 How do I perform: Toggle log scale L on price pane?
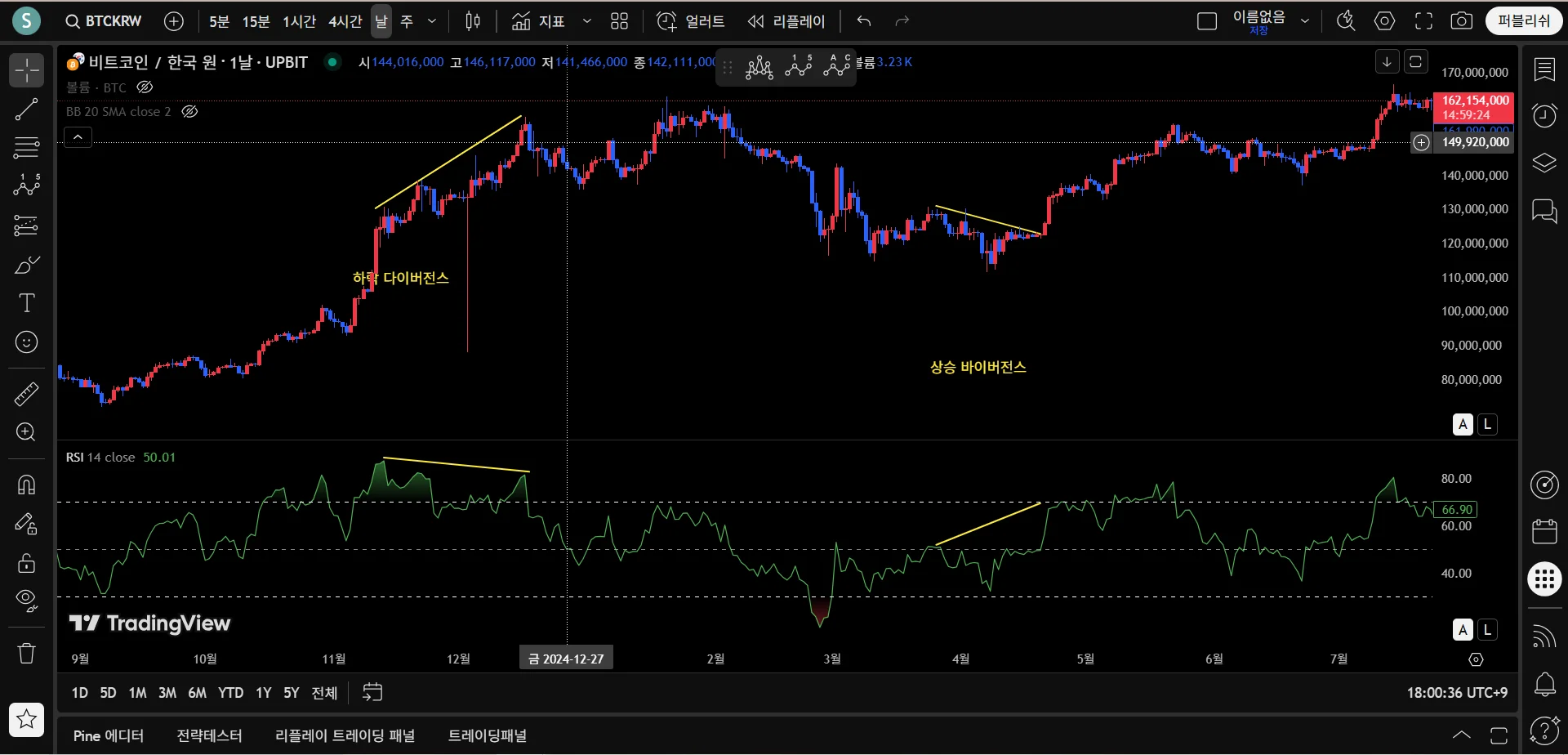(1487, 425)
